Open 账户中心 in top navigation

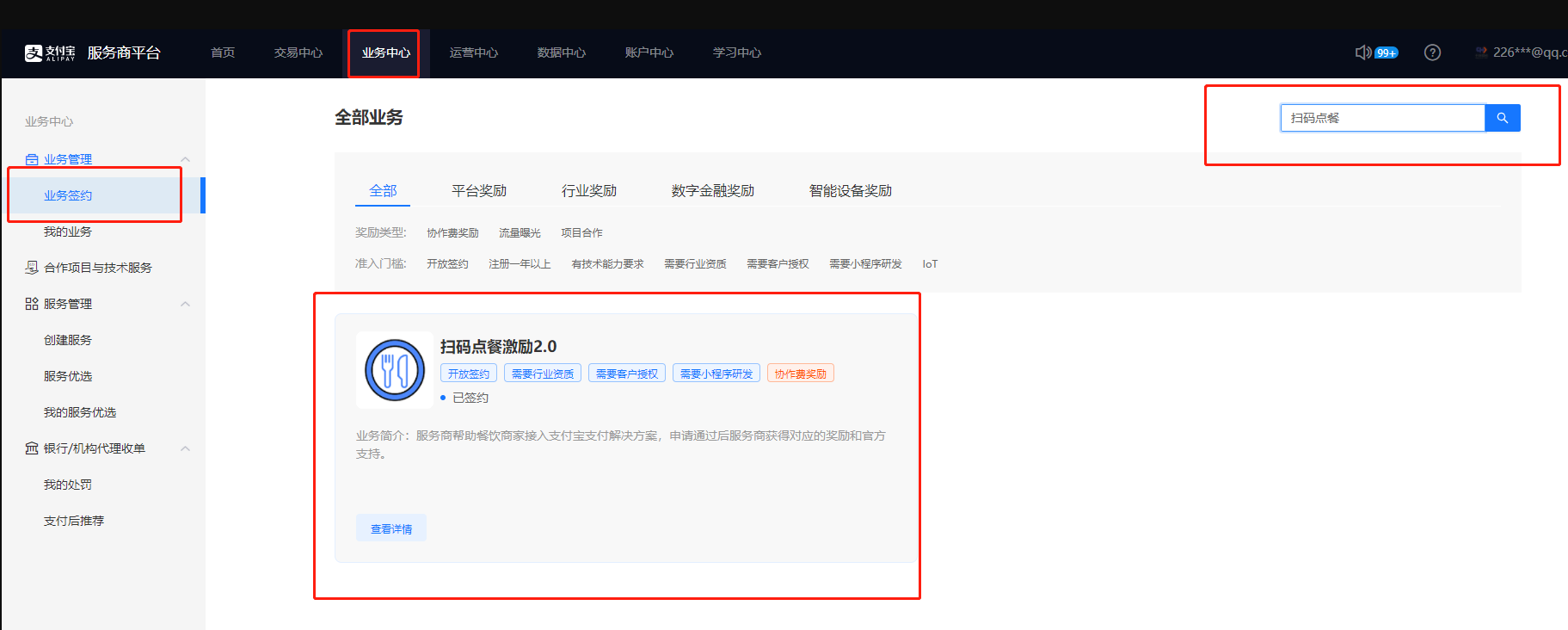tap(649, 52)
